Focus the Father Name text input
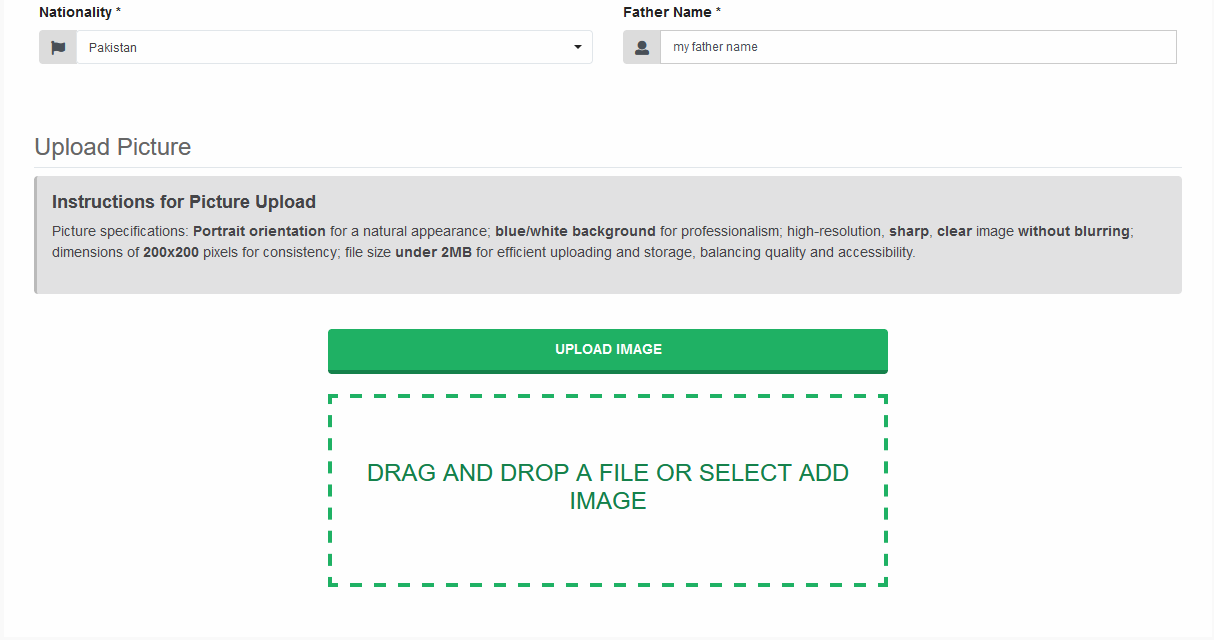 (x=917, y=47)
